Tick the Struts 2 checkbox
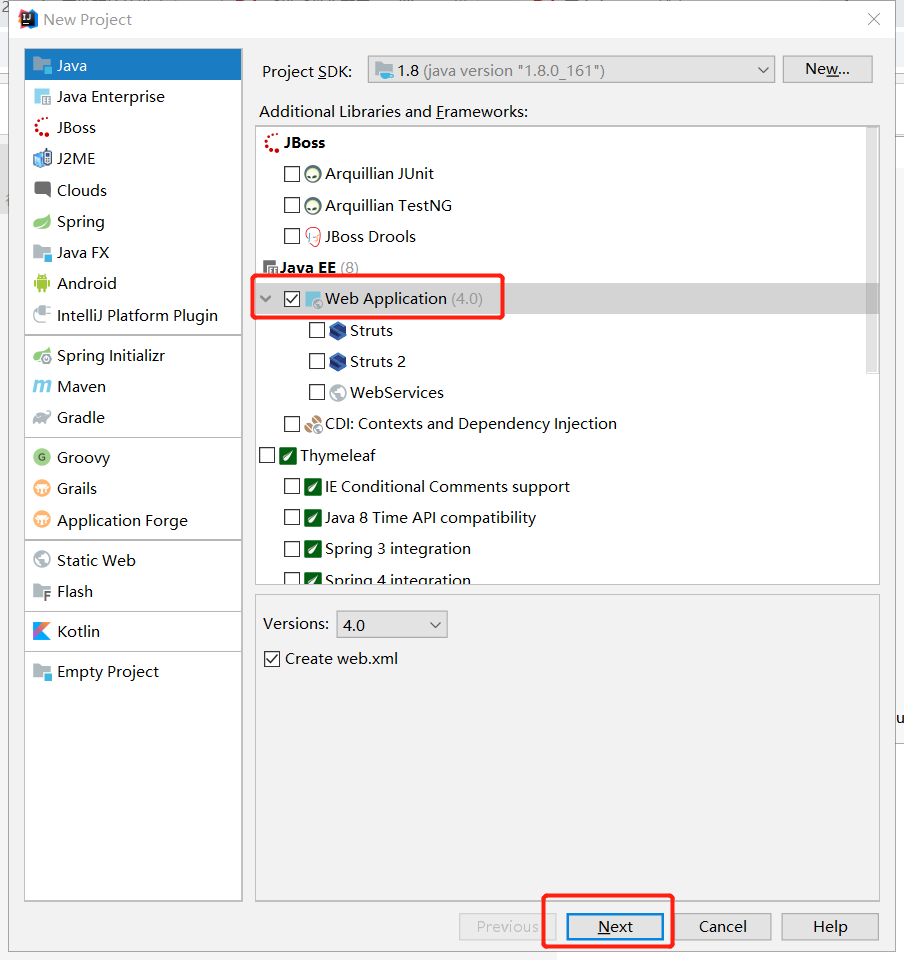The width and height of the screenshot is (904, 960). coord(317,361)
